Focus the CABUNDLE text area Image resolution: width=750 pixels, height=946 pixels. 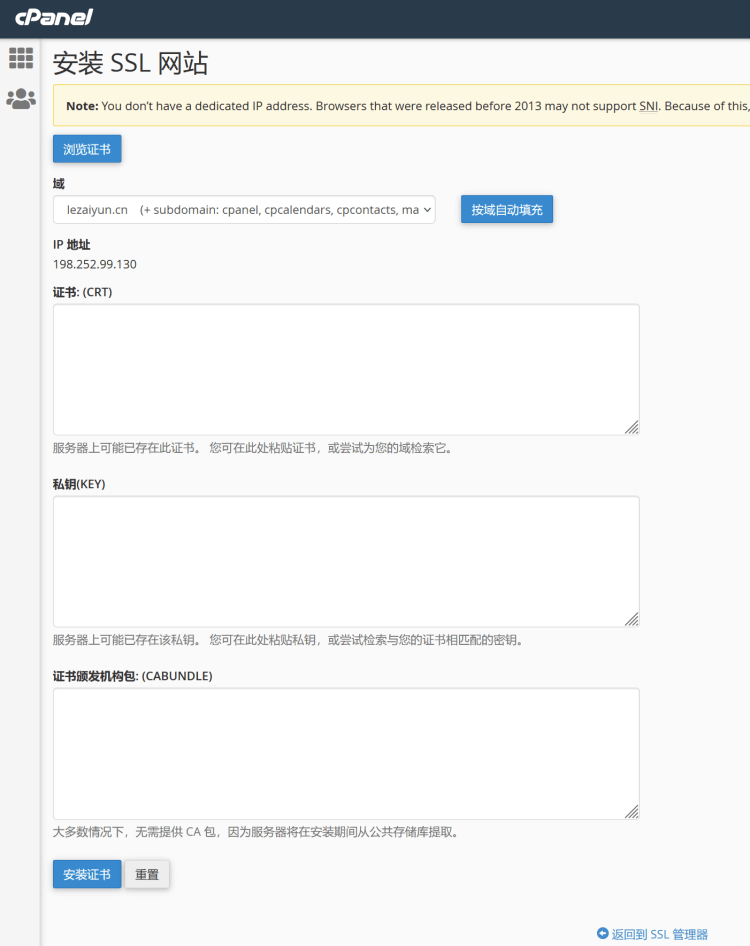point(346,754)
